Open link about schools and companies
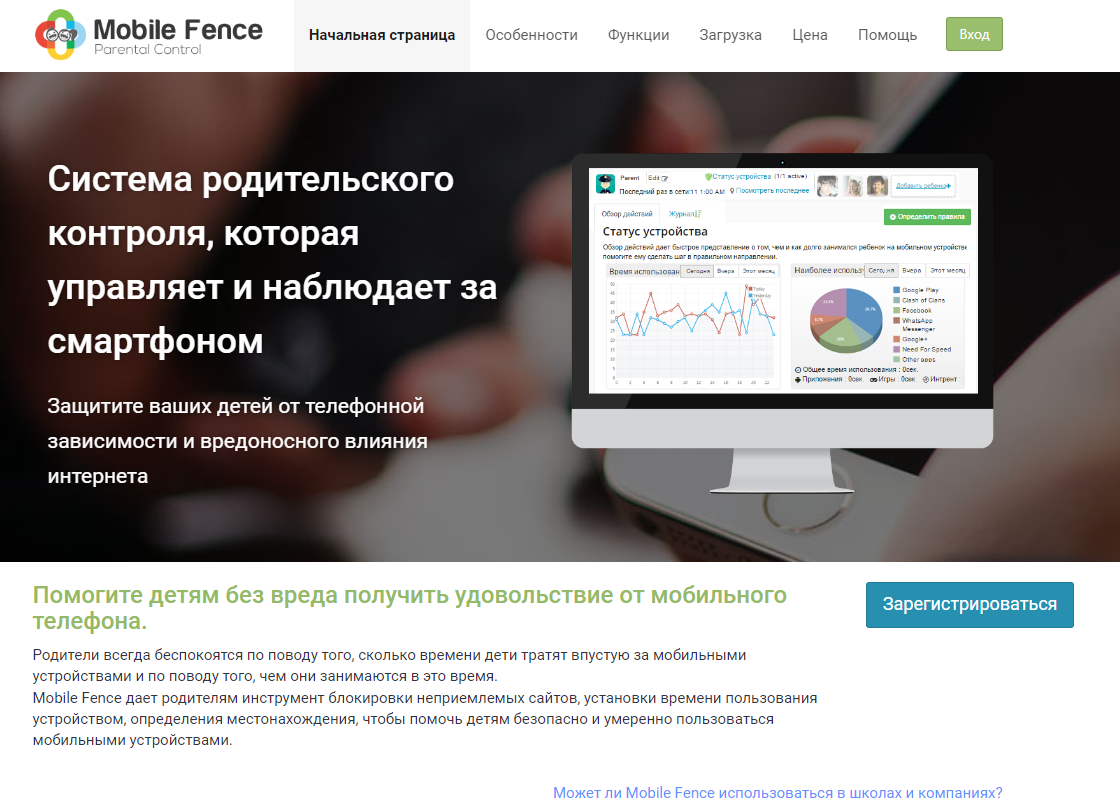This screenshot has height=799, width=1120. tap(777, 792)
